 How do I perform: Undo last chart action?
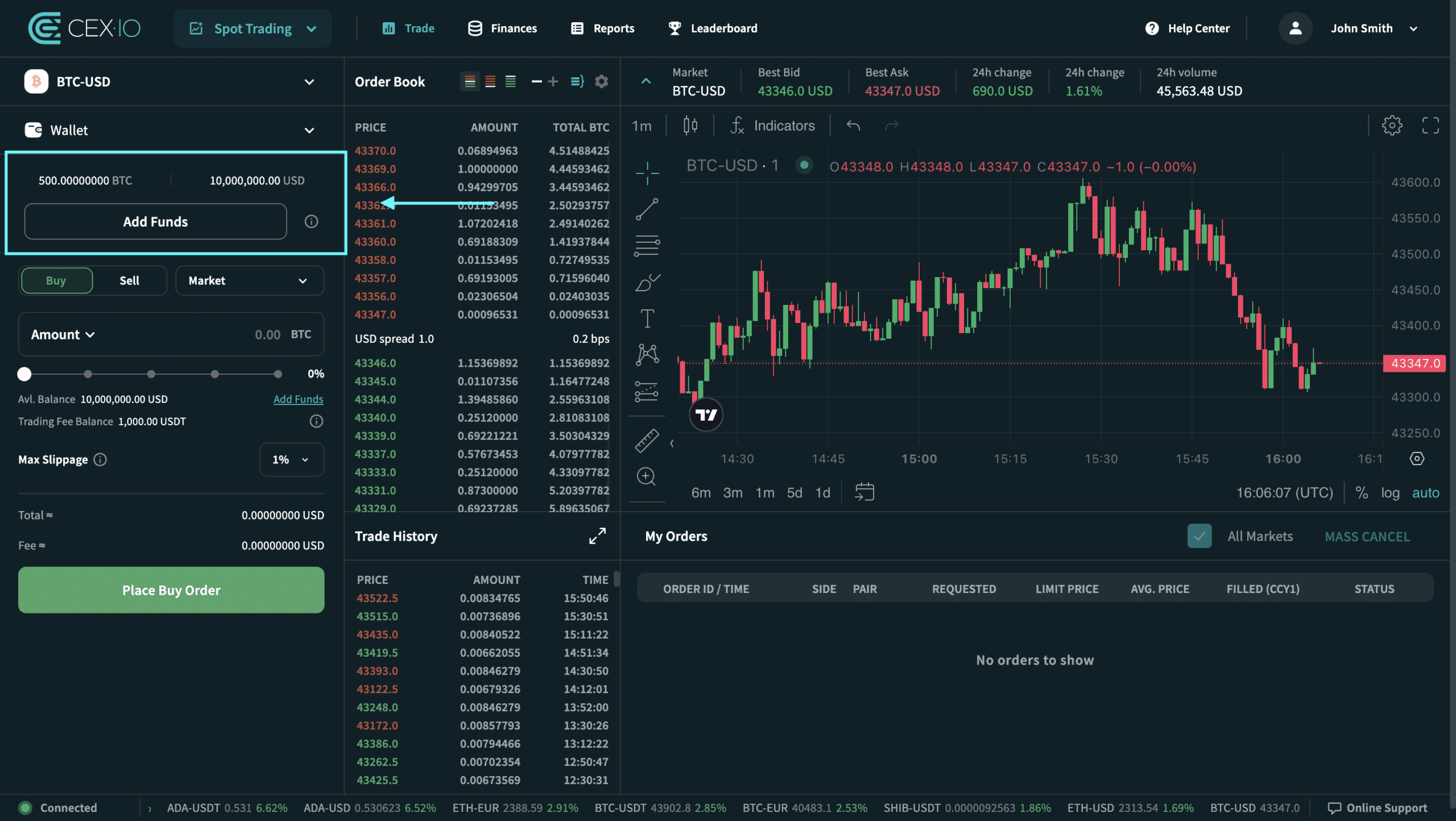click(x=853, y=126)
